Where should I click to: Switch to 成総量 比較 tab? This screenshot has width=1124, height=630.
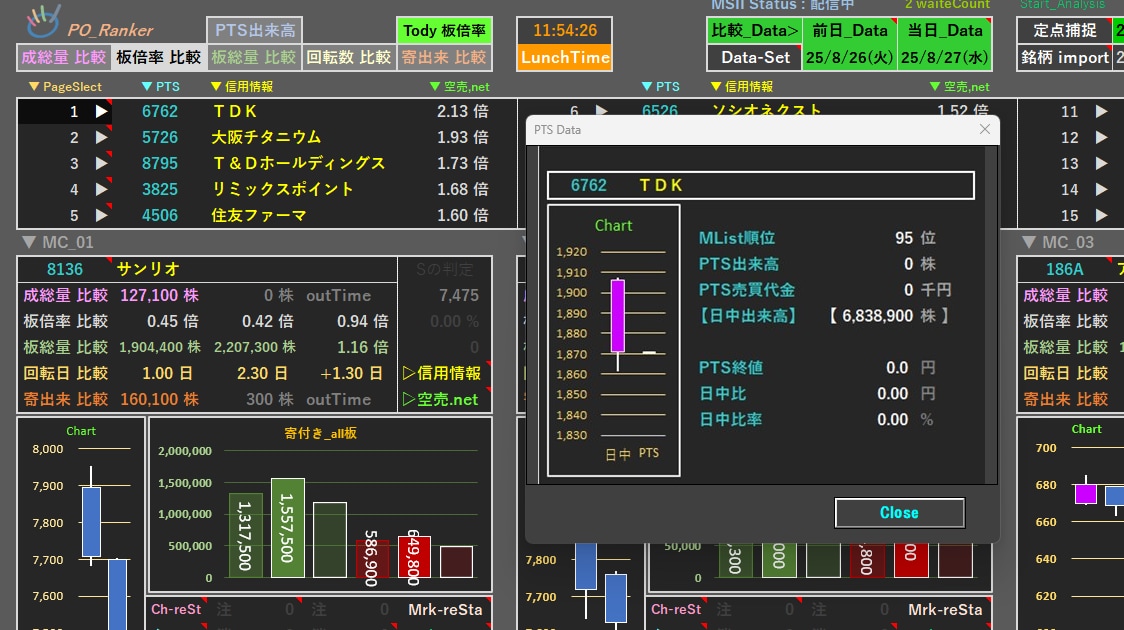[x=64, y=57]
